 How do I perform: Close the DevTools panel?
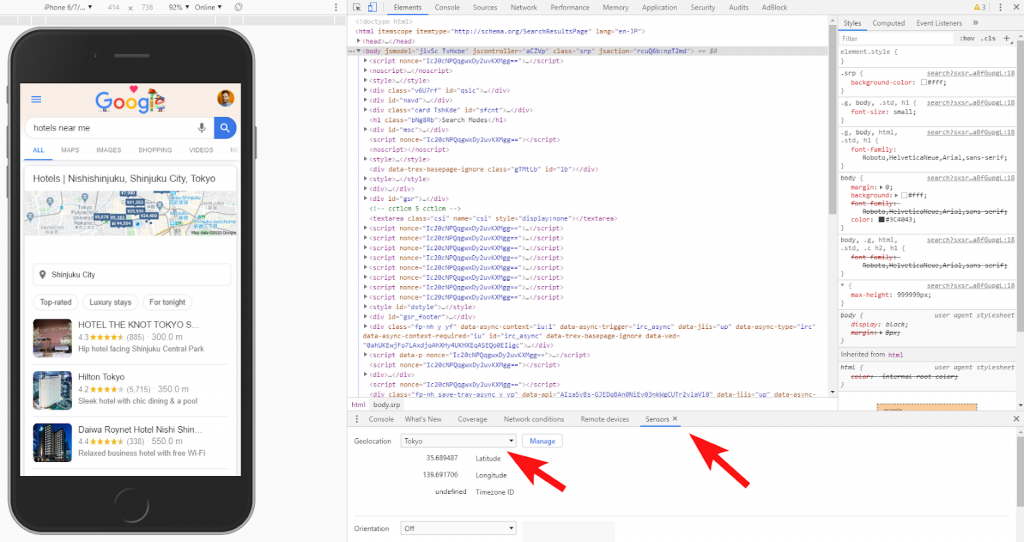coord(1016,7)
